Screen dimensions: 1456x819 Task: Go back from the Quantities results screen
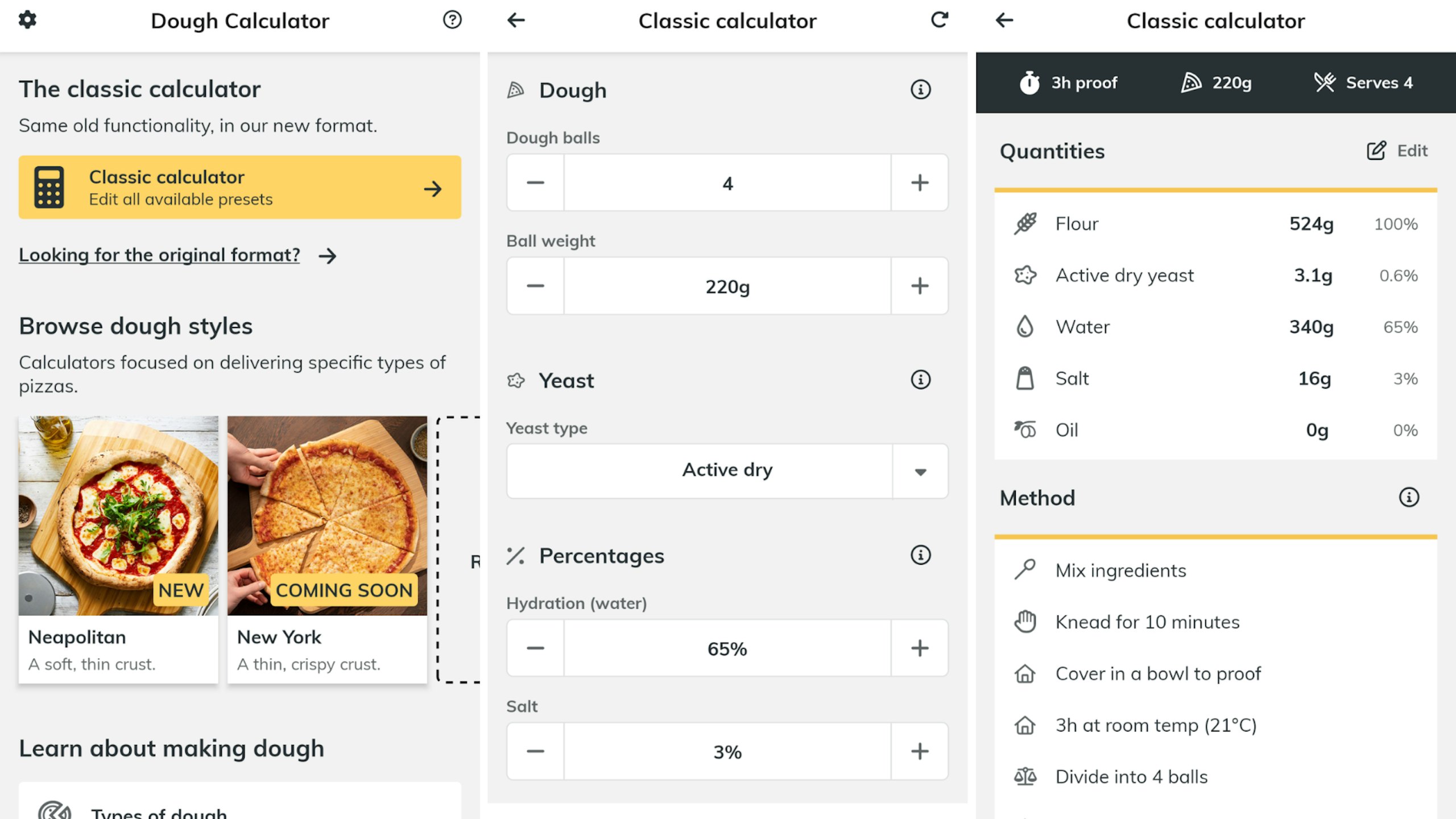[1004, 20]
